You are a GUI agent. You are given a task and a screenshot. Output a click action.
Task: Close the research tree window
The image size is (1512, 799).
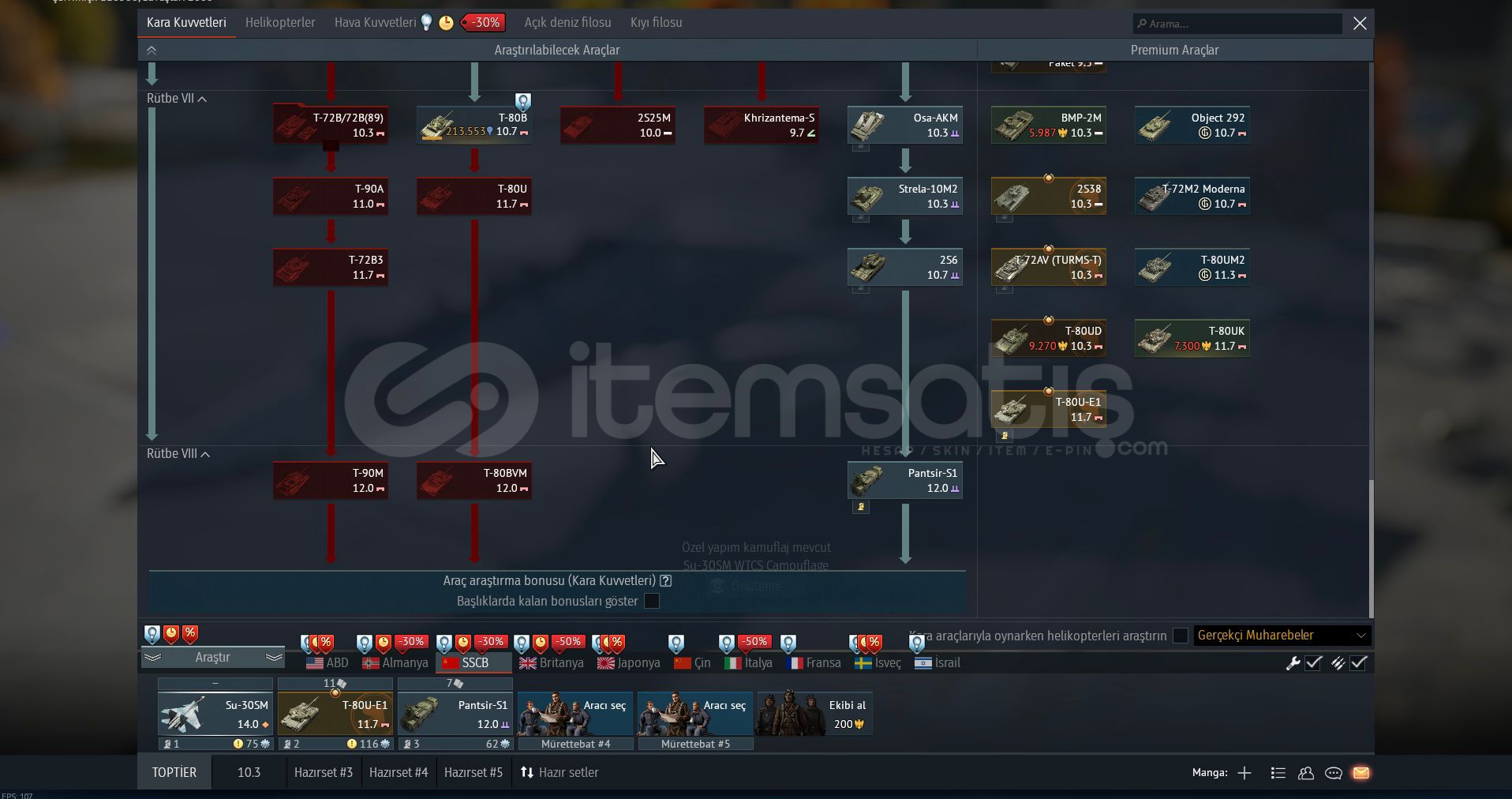1360,24
